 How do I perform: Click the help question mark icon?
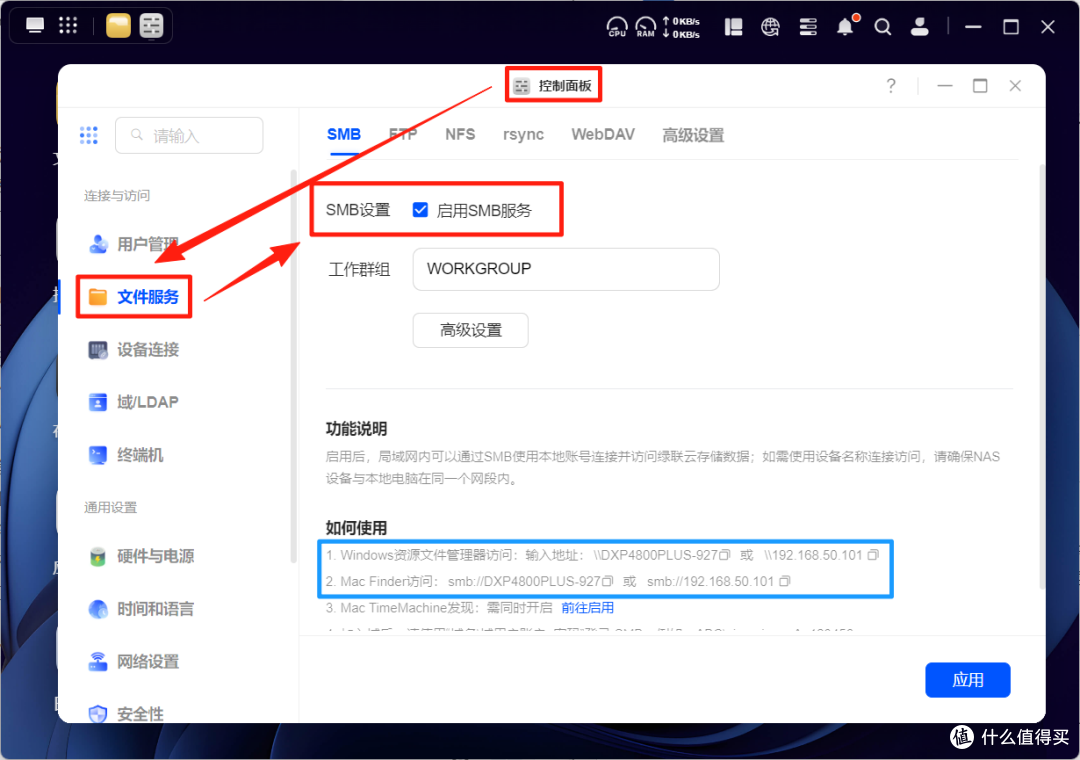(x=891, y=85)
